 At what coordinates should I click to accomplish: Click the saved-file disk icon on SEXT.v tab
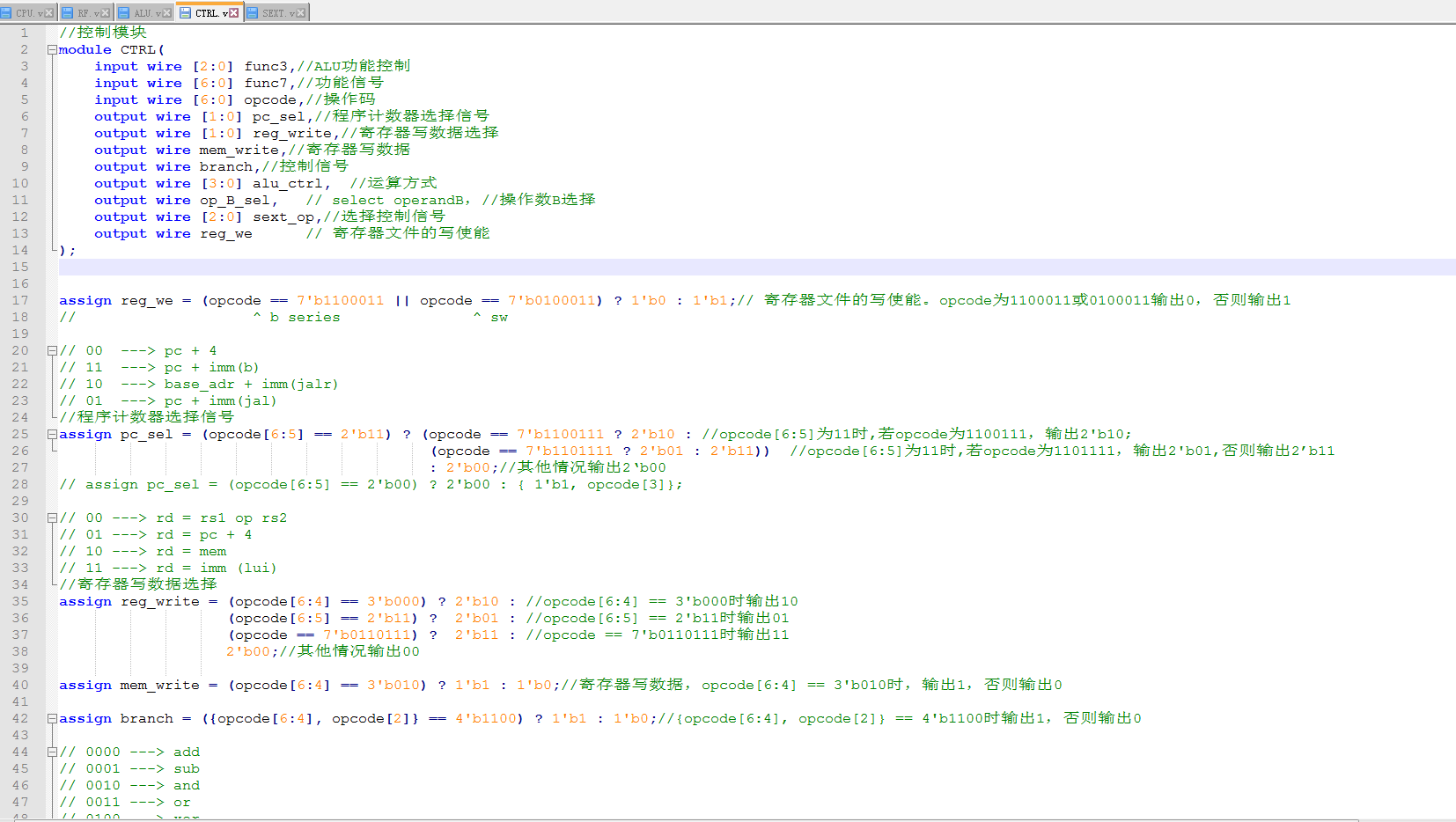click(253, 13)
